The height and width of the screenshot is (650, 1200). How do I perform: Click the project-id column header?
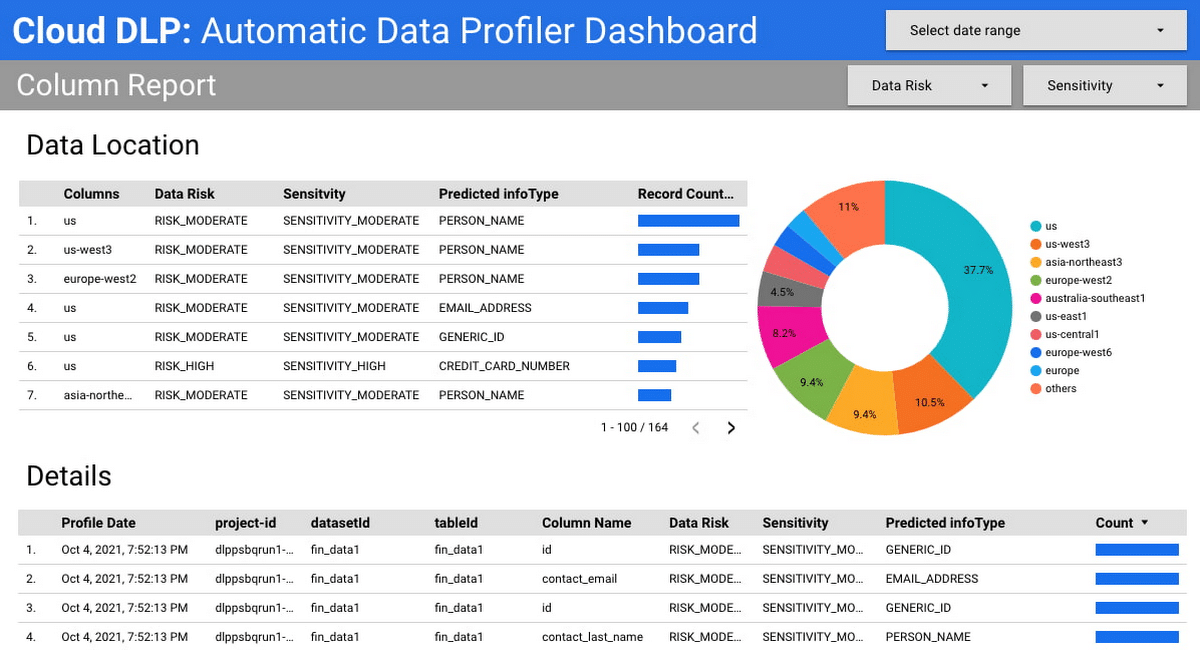[245, 523]
